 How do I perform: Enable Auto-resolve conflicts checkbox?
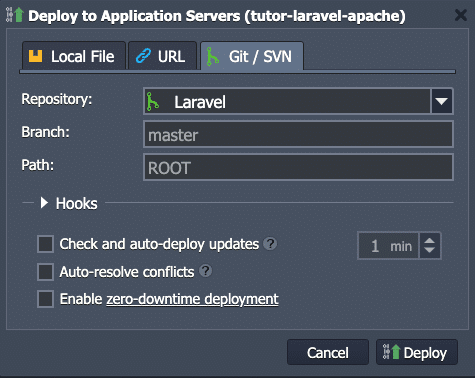pos(45,272)
